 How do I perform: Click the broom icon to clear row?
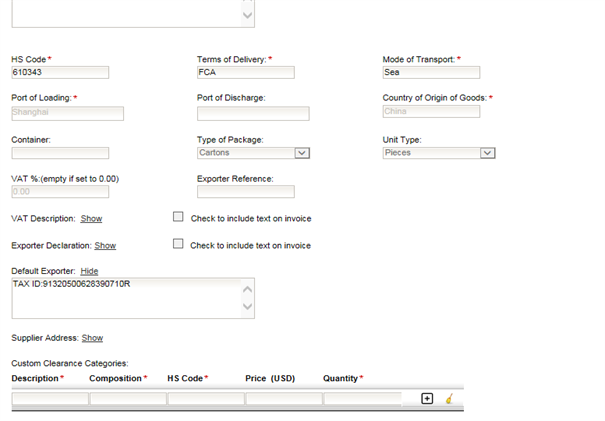pyautogui.click(x=449, y=398)
